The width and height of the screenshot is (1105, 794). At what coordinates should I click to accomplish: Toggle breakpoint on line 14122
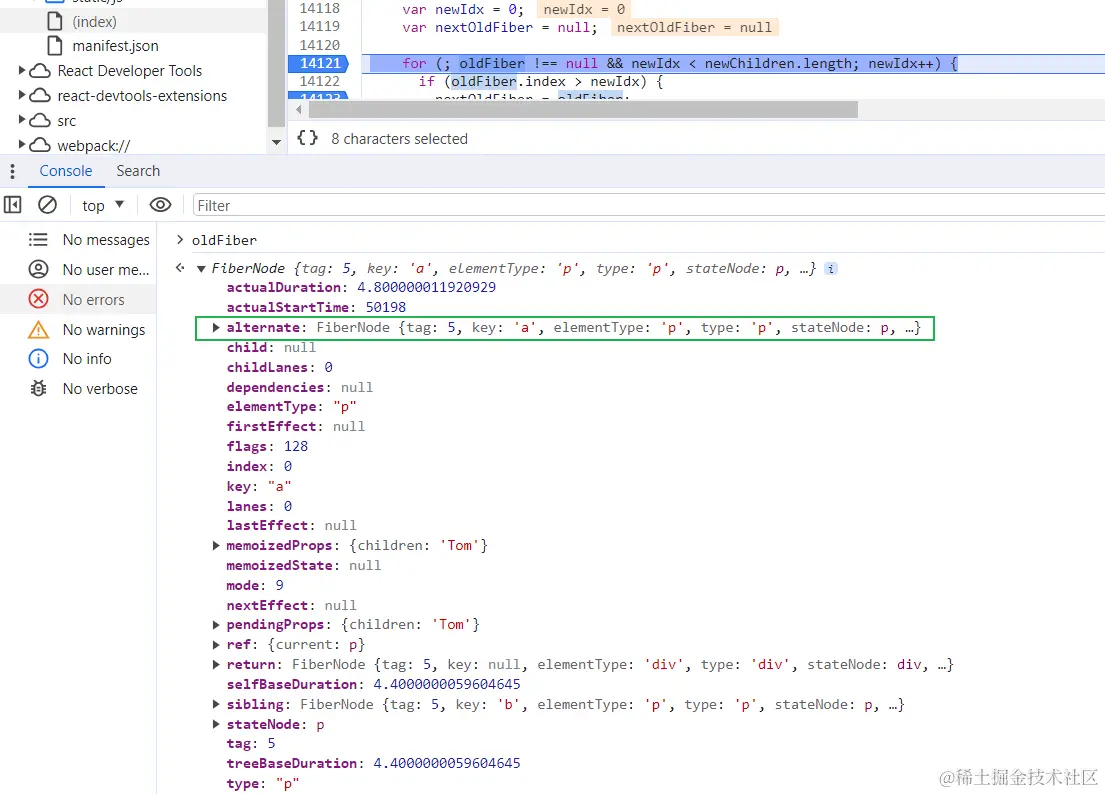(320, 82)
